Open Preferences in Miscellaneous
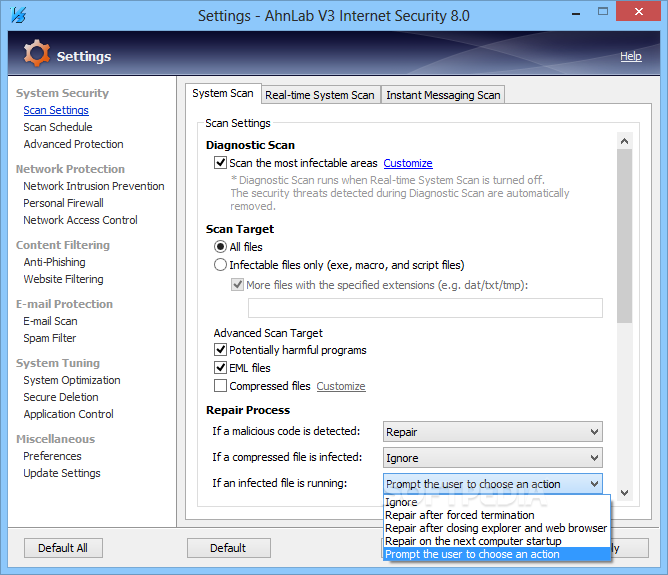 (52, 456)
